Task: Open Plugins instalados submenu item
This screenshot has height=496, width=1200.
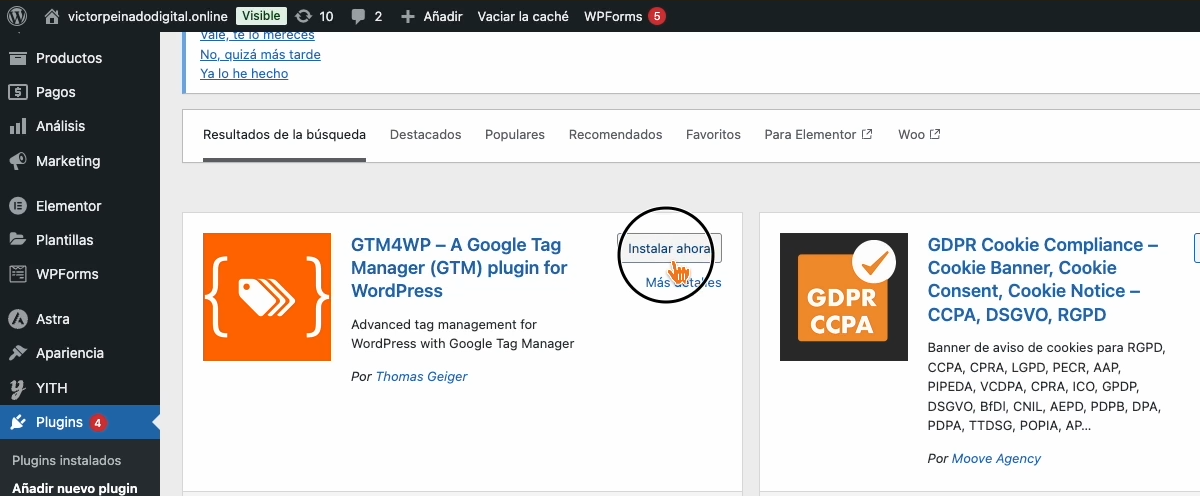Action: [66, 461]
